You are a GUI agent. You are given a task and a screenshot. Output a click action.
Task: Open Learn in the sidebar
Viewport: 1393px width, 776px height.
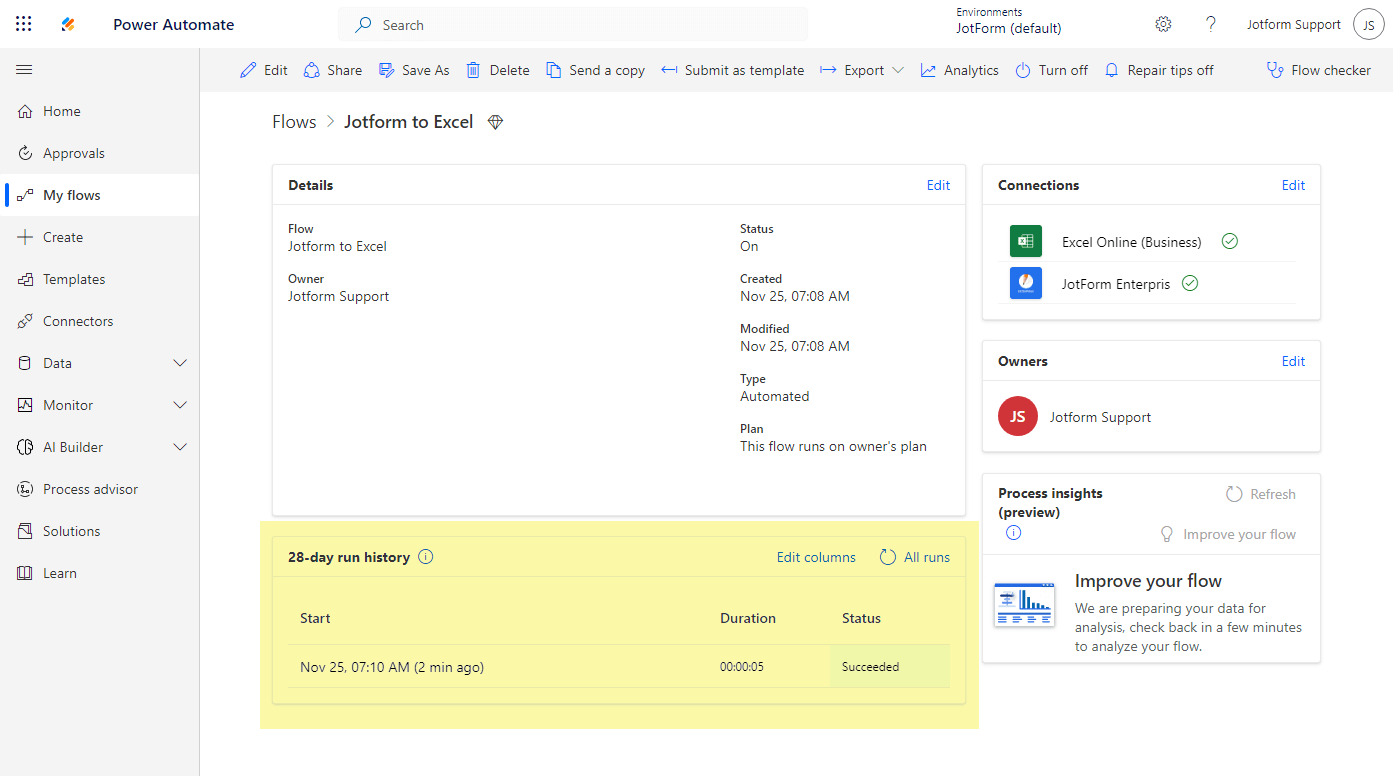click(x=100, y=573)
